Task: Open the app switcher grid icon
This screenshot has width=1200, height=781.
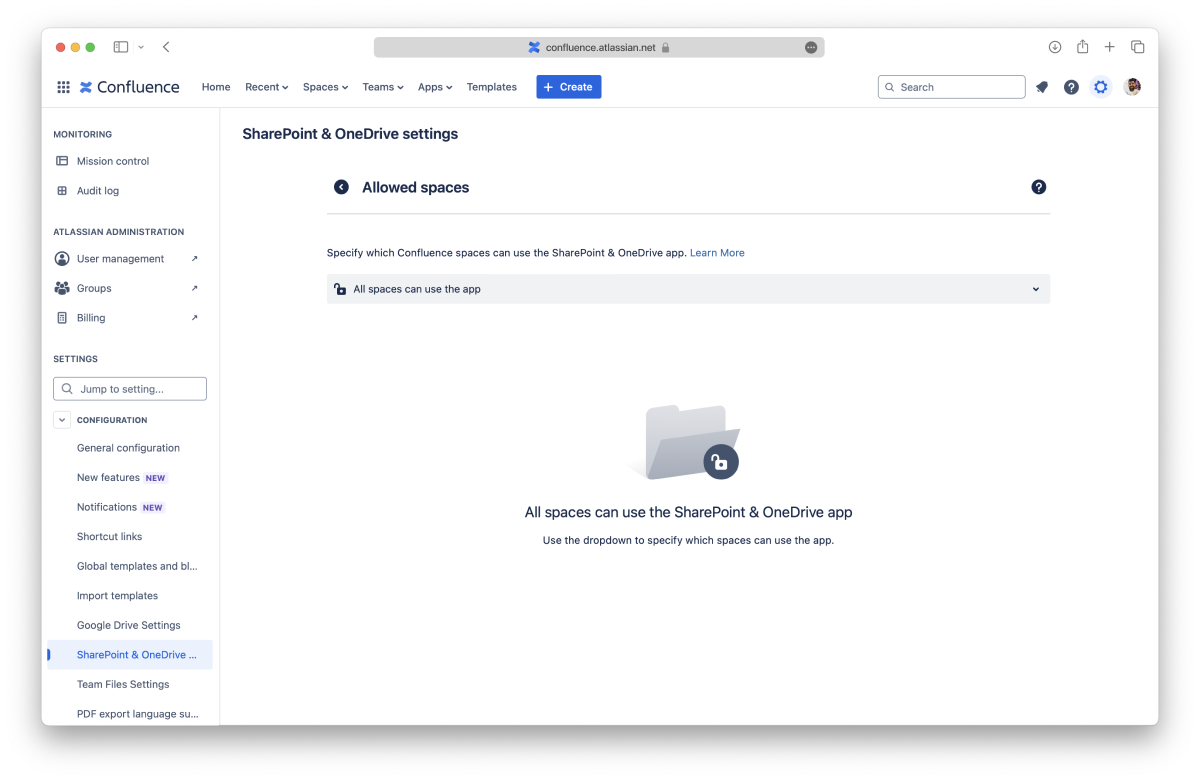Action: [63, 87]
